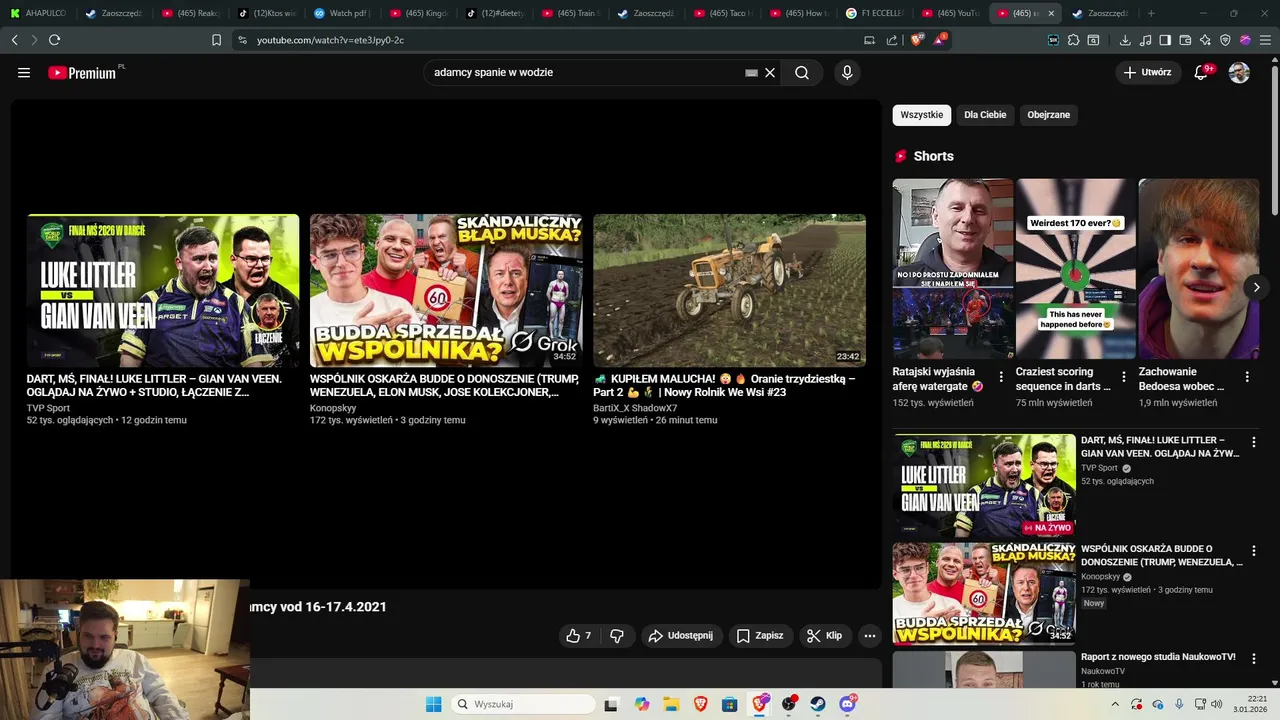
Task: Open the Budda sprzedał wspólnika endscreen thumbnail
Action: pyautogui.click(x=446, y=291)
